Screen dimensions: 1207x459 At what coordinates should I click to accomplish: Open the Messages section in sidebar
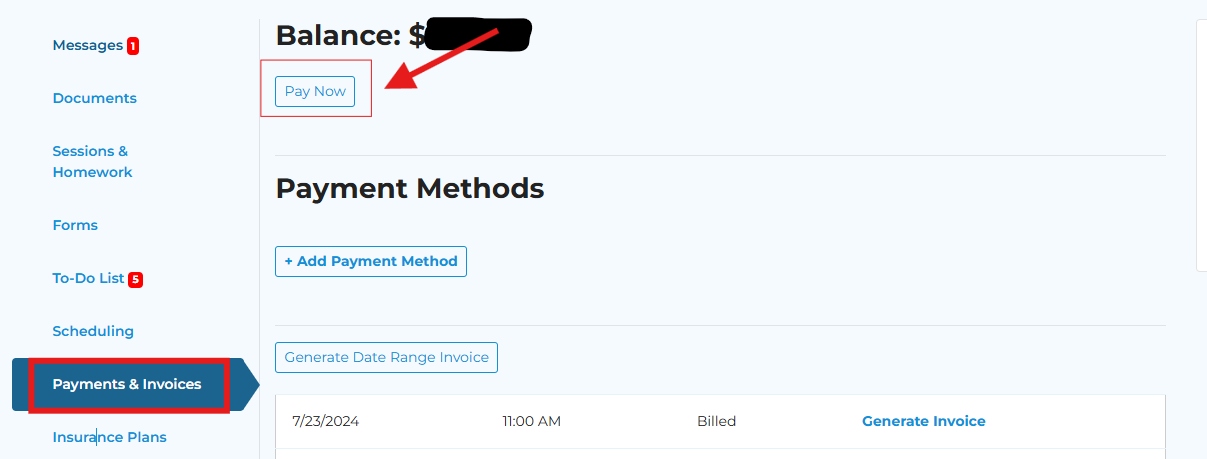[87, 46]
